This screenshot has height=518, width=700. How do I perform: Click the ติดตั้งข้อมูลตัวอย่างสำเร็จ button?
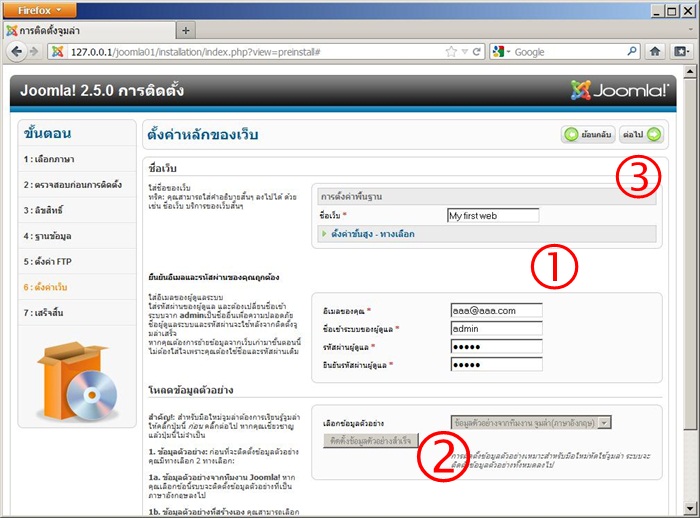click(x=371, y=441)
